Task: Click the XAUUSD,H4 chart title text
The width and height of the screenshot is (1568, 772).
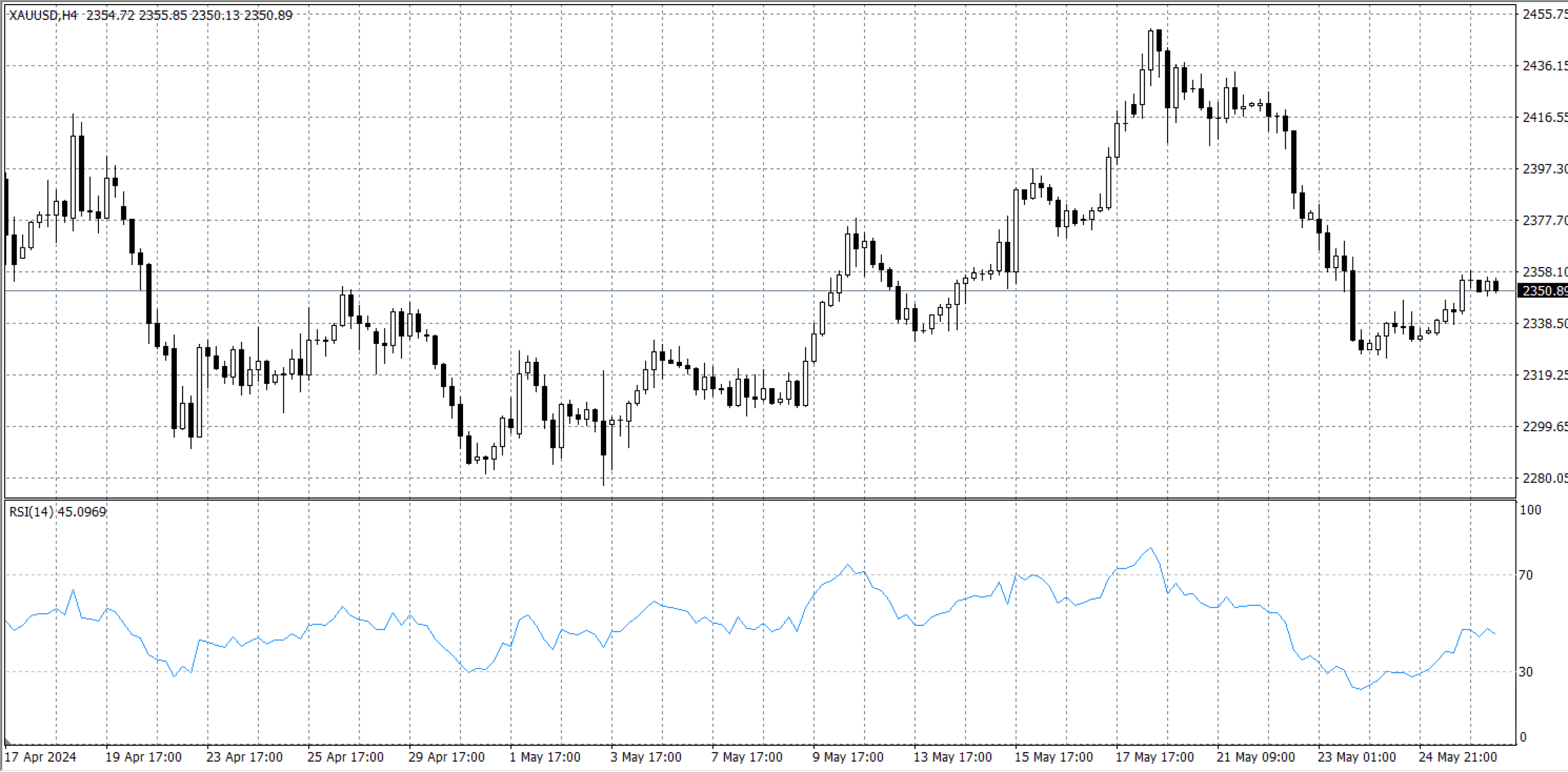Action: [43, 15]
